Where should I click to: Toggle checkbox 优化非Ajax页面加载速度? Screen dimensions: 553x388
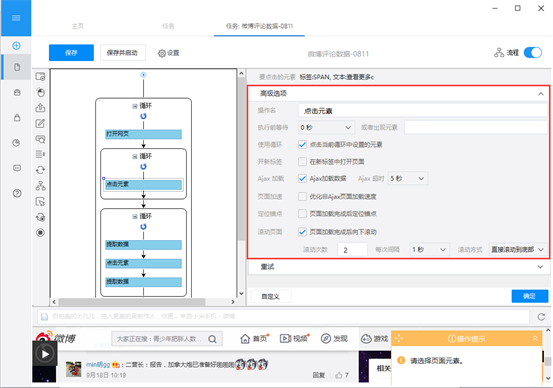pos(302,196)
